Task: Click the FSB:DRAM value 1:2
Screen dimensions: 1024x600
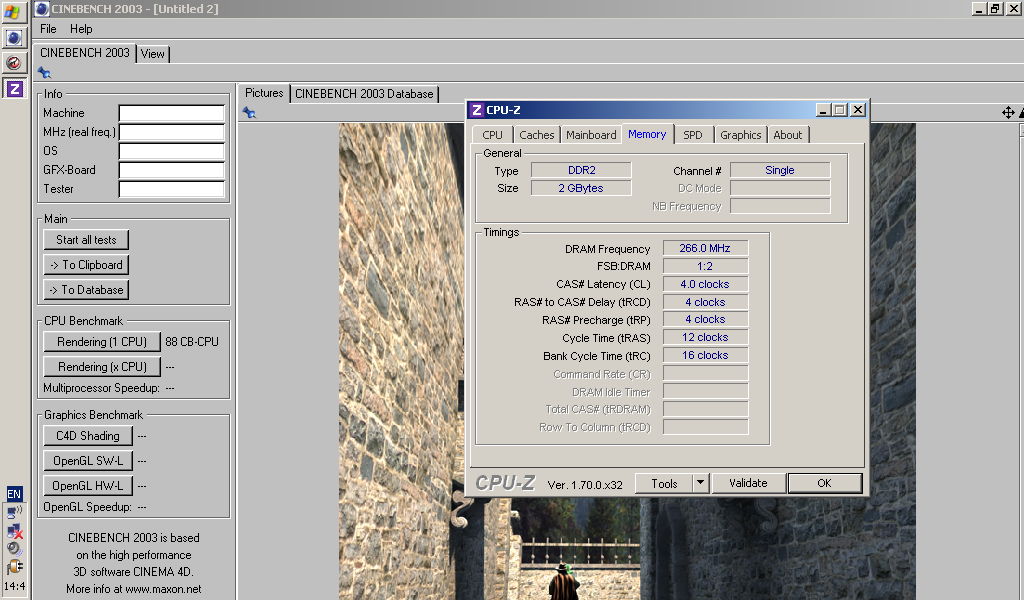Action: pos(705,266)
